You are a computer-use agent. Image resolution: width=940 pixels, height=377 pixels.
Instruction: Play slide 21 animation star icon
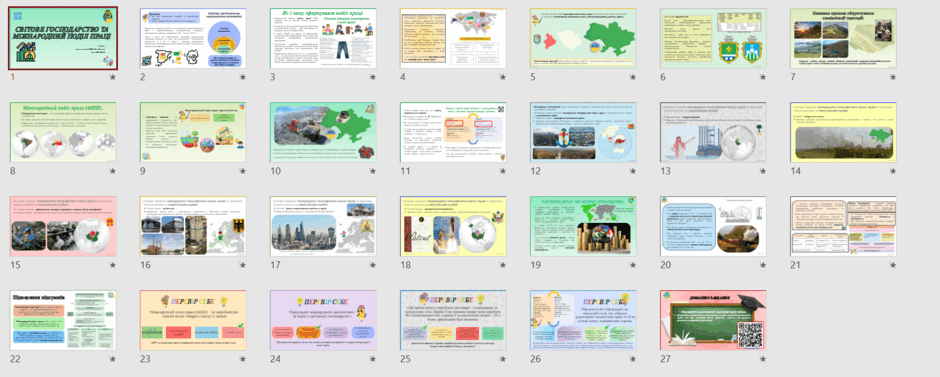tap(893, 266)
